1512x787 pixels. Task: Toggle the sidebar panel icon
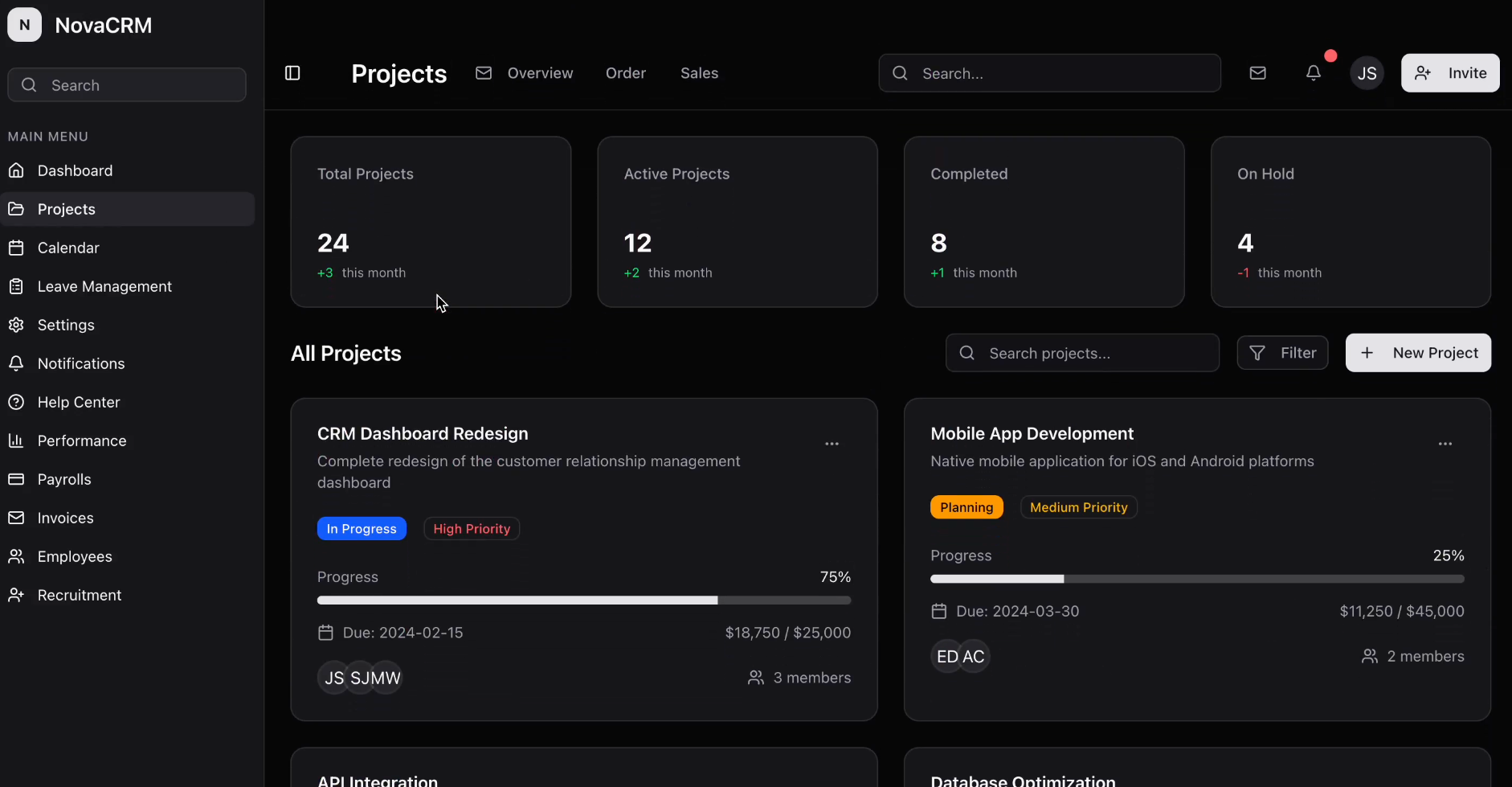pos(292,73)
